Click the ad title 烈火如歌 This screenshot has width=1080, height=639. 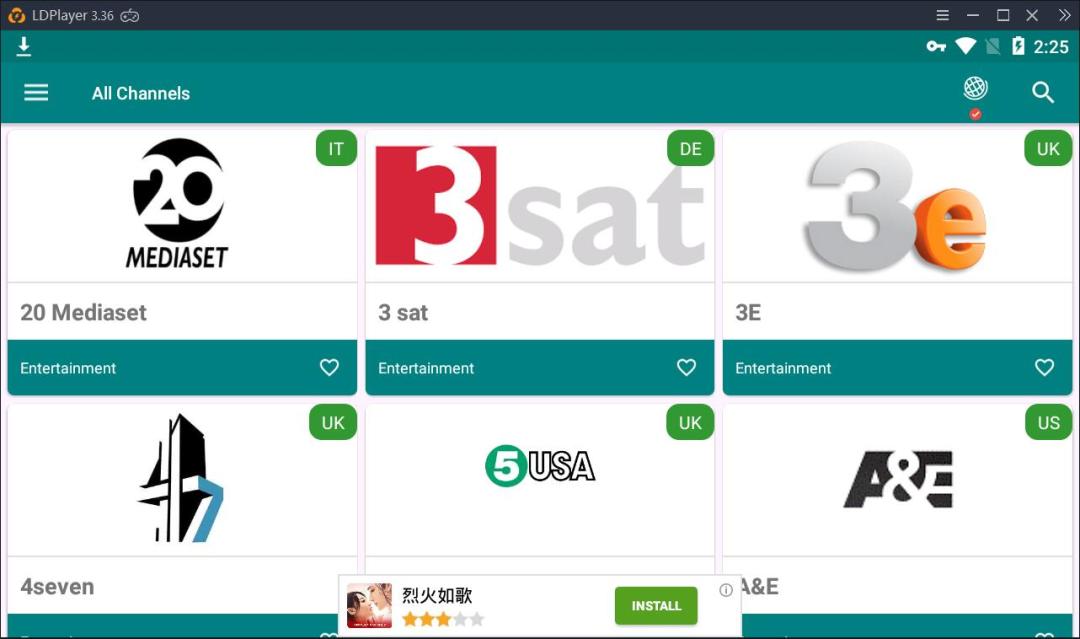pos(437,595)
